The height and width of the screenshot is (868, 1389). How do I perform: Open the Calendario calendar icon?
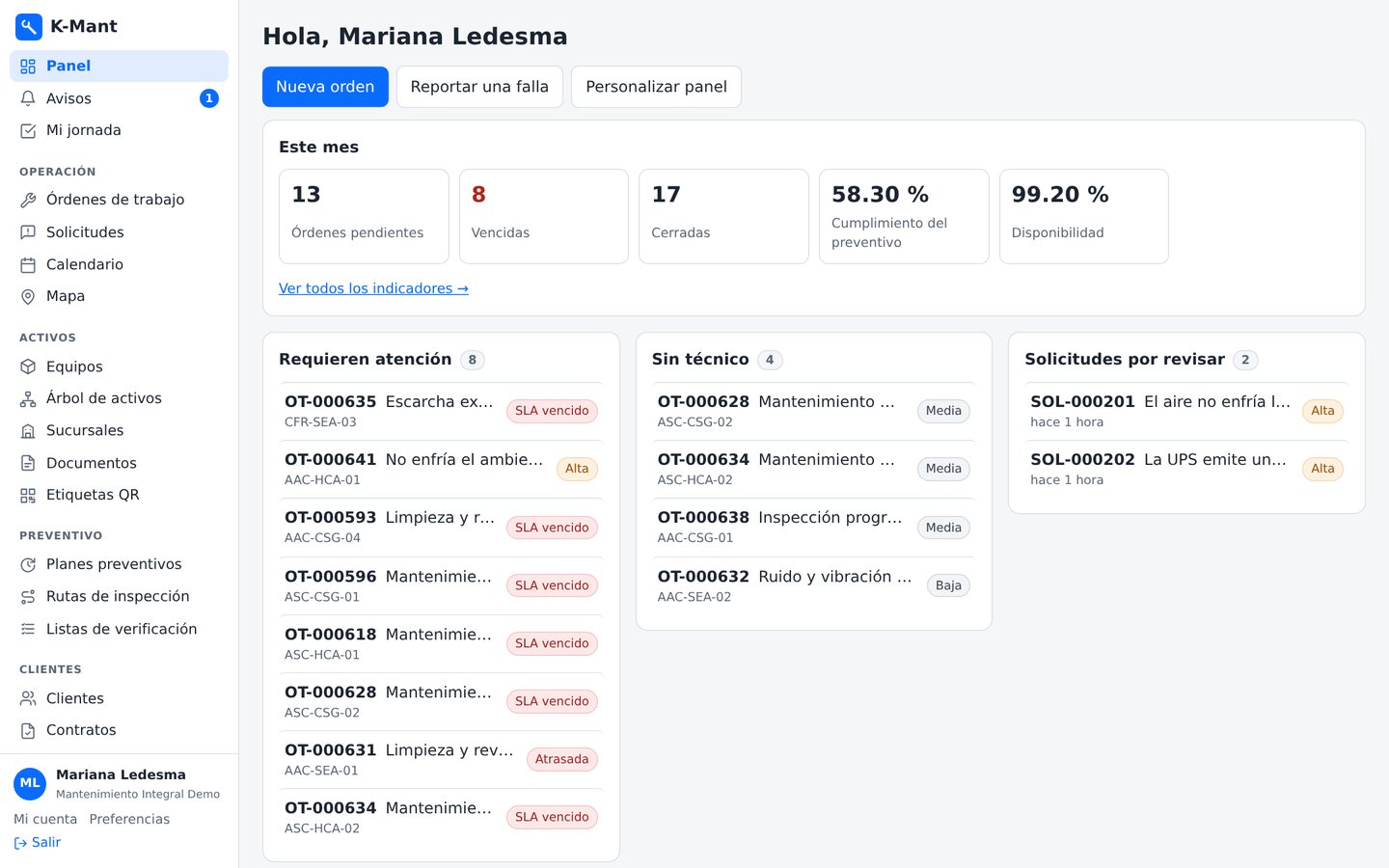[x=28, y=264]
